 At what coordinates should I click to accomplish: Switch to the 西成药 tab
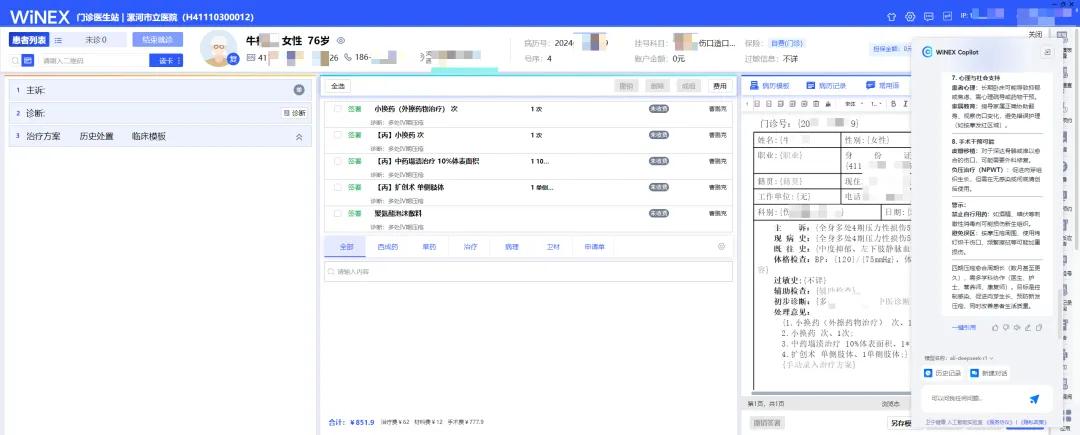pyautogui.click(x=387, y=246)
